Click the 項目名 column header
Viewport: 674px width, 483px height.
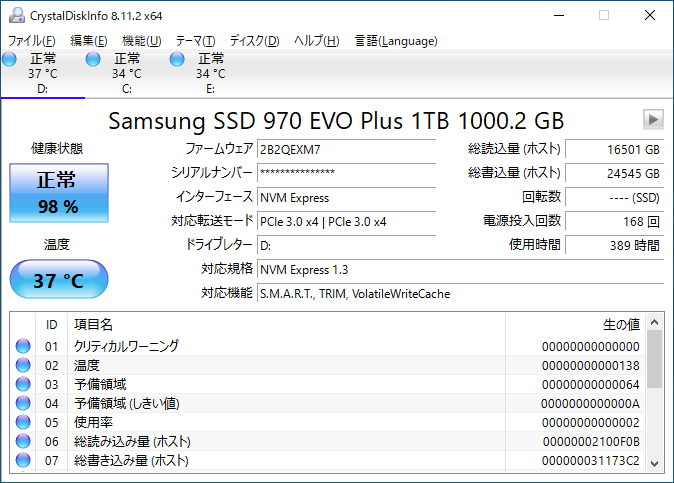coord(286,324)
